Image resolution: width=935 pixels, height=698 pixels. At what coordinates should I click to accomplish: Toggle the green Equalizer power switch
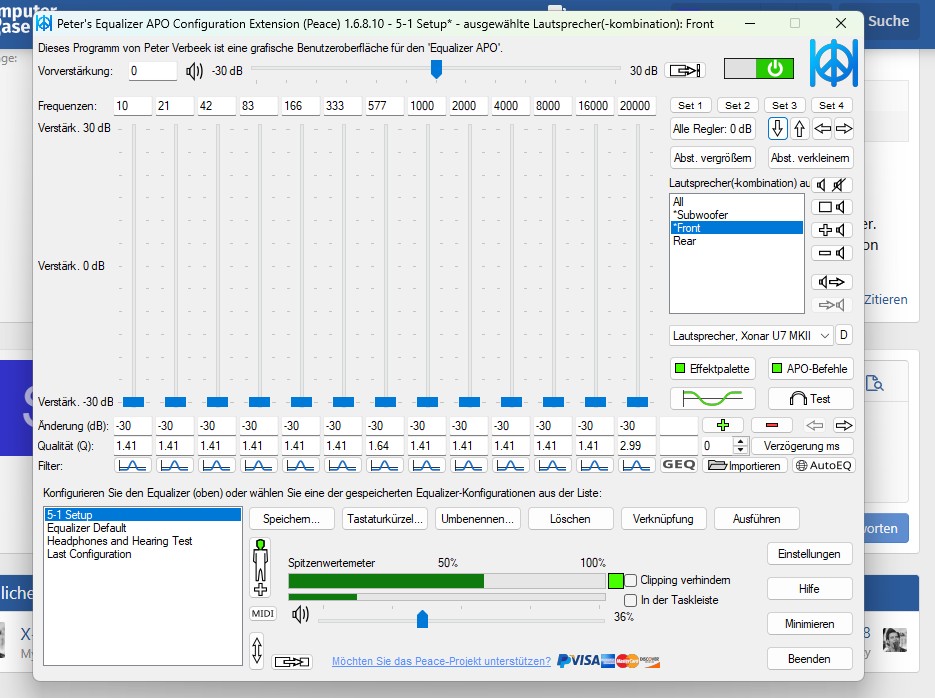click(758, 69)
